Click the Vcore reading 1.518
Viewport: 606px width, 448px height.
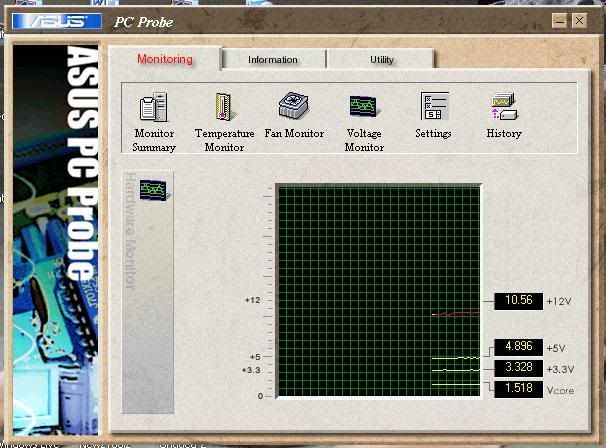pyautogui.click(x=518, y=388)
